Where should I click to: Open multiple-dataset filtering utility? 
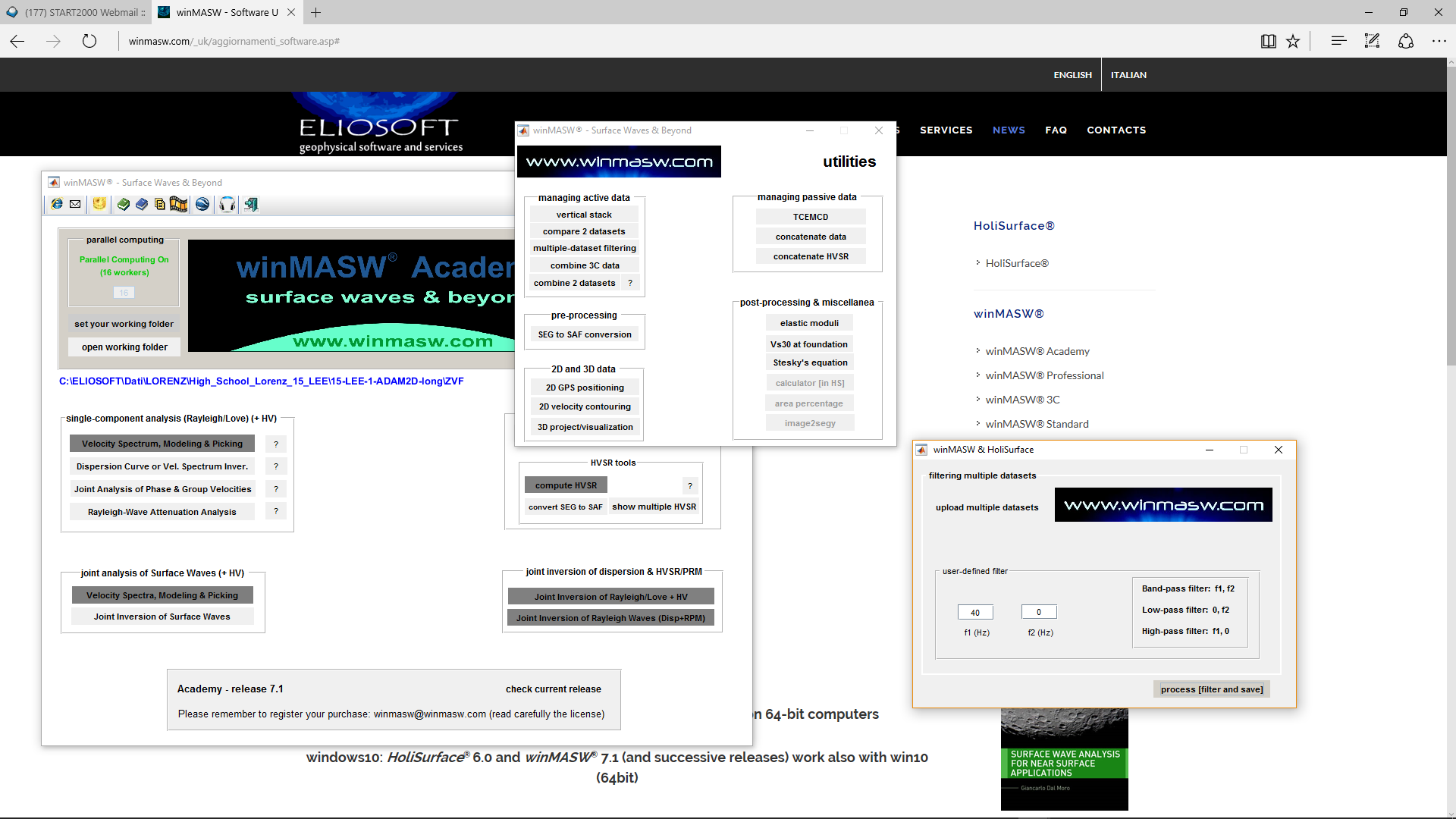[x=584, y=248]
